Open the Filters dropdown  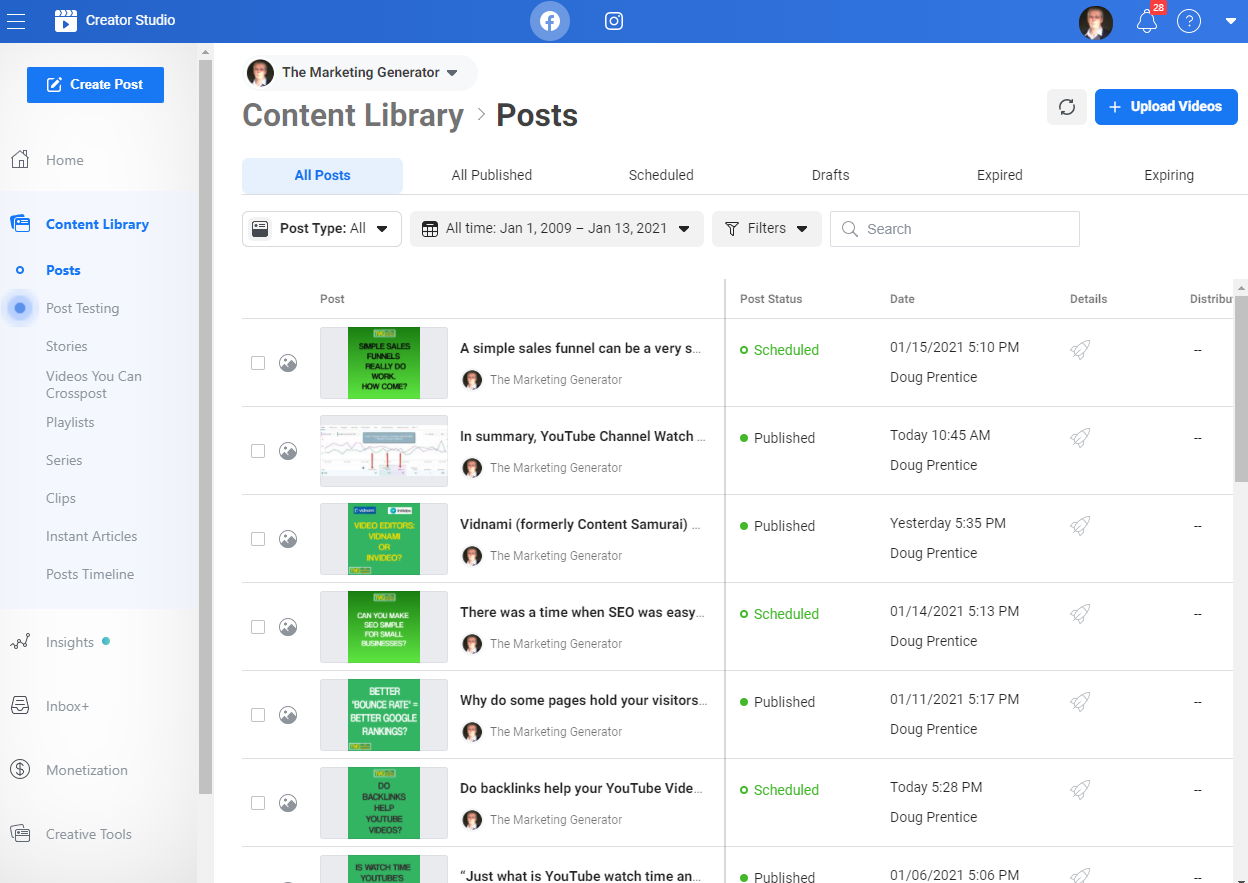[x=767, y=229]
